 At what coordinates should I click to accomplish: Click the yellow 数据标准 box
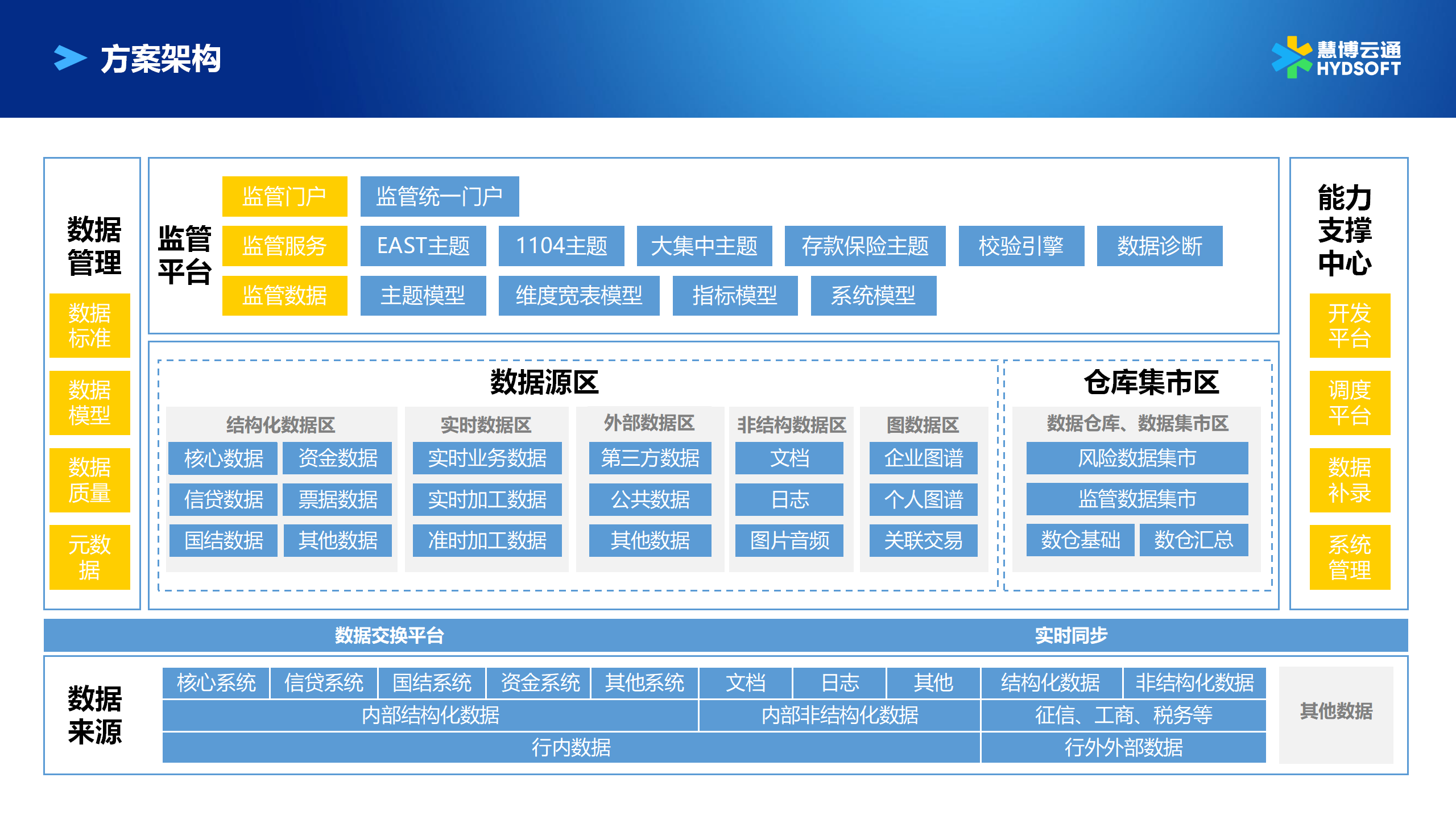point(89,325)
